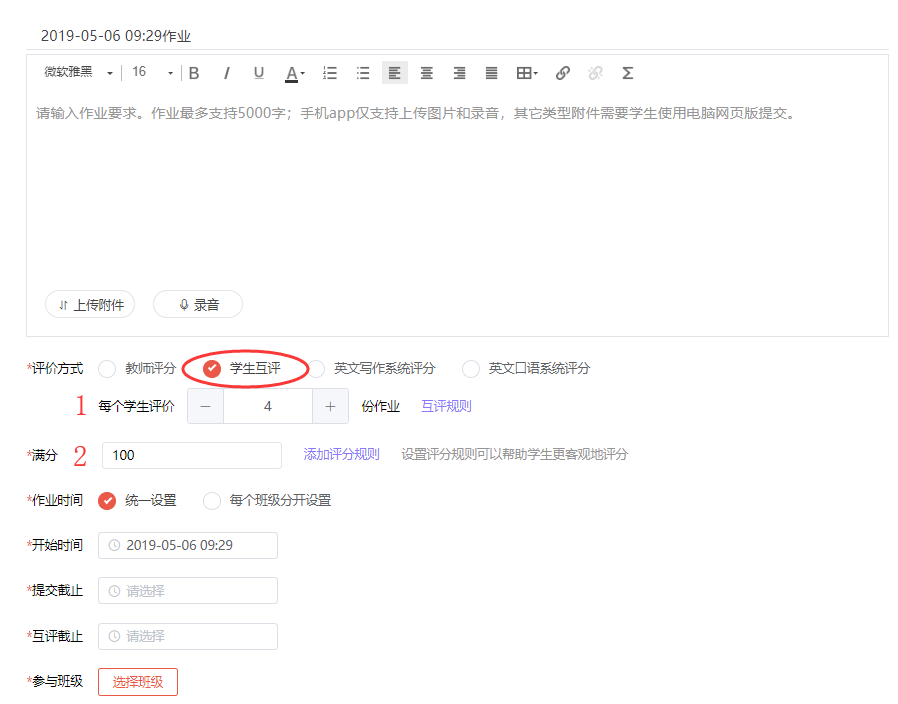Toggle underline formatting in editor toolbar

click(259, 73)
